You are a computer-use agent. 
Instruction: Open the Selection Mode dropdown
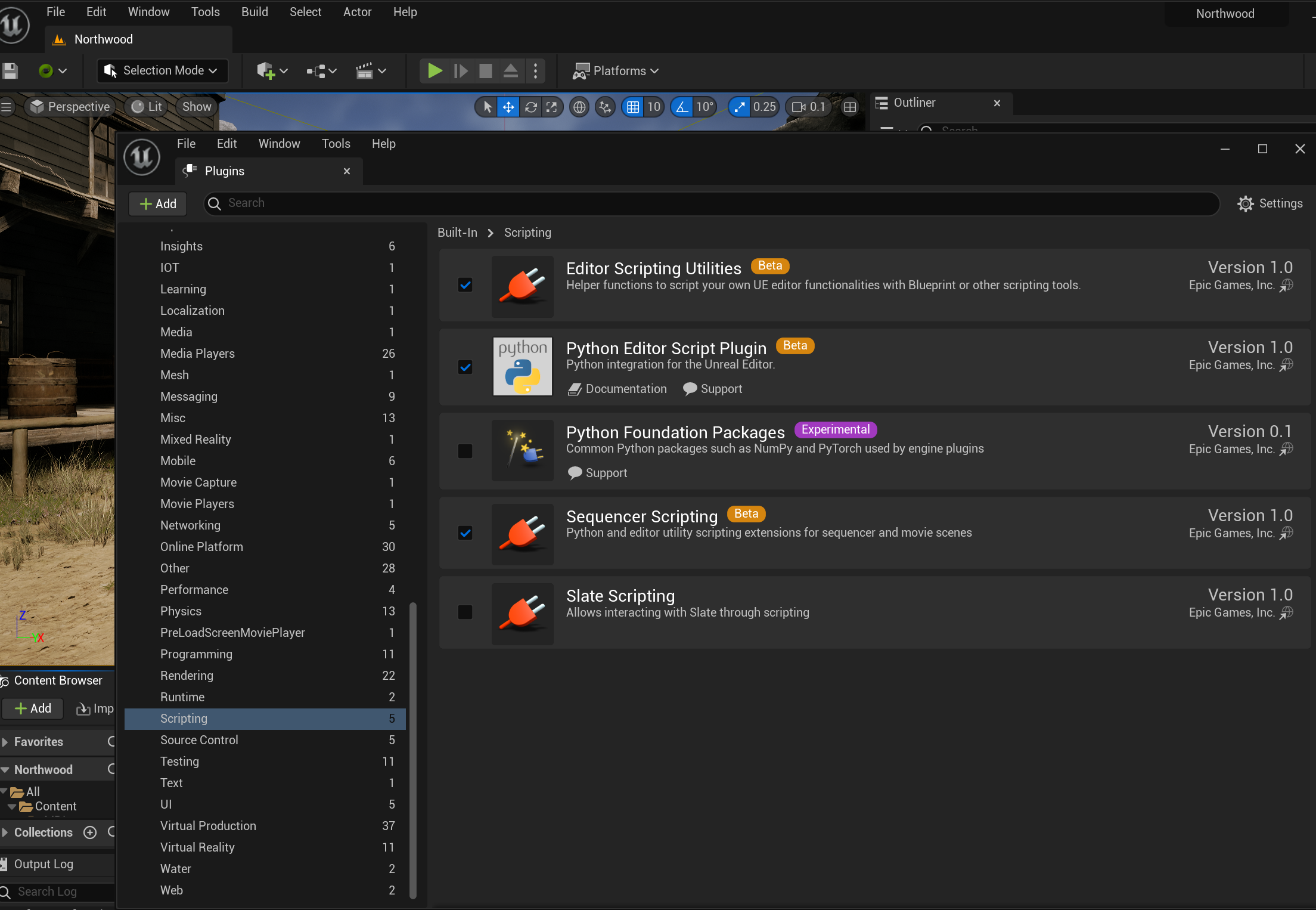click(x=162, y=71)
